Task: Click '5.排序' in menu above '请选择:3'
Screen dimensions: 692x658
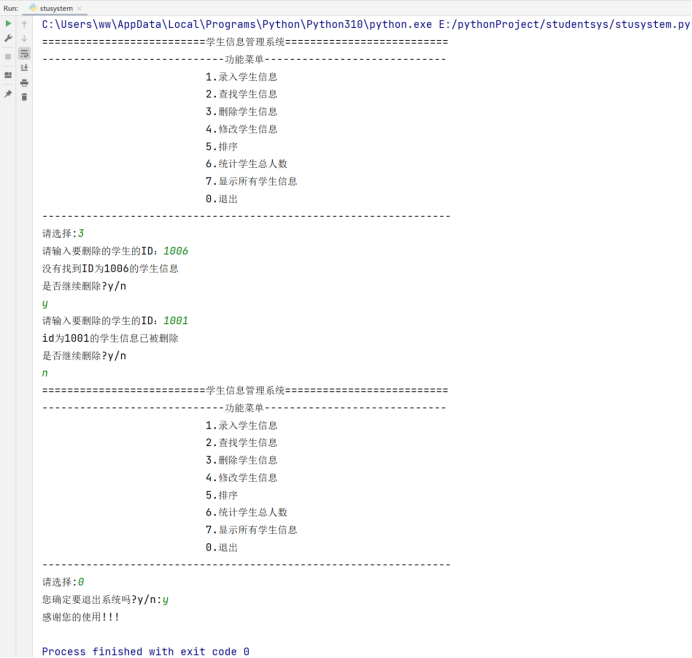Action: tap(222, 147)
